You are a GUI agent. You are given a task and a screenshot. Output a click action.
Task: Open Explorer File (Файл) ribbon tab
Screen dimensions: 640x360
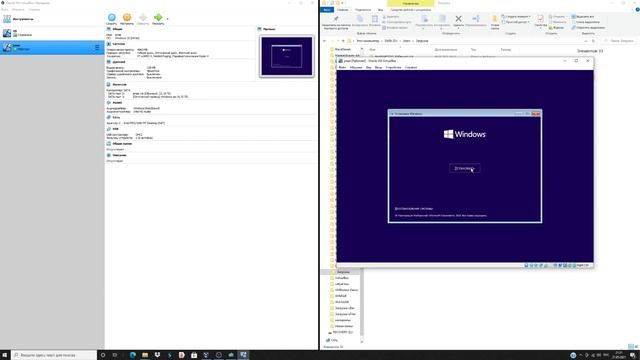(x=327, y=9)
